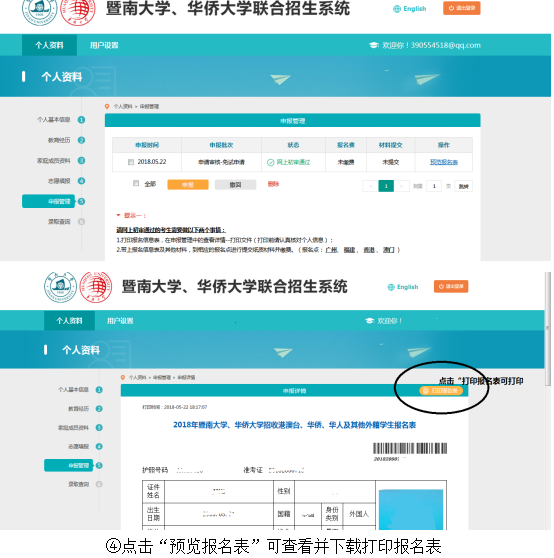554x558 pixels.
Task: Go to the previous page with pagination arrow
Action: pyautogui.click(x=370, y=186)
